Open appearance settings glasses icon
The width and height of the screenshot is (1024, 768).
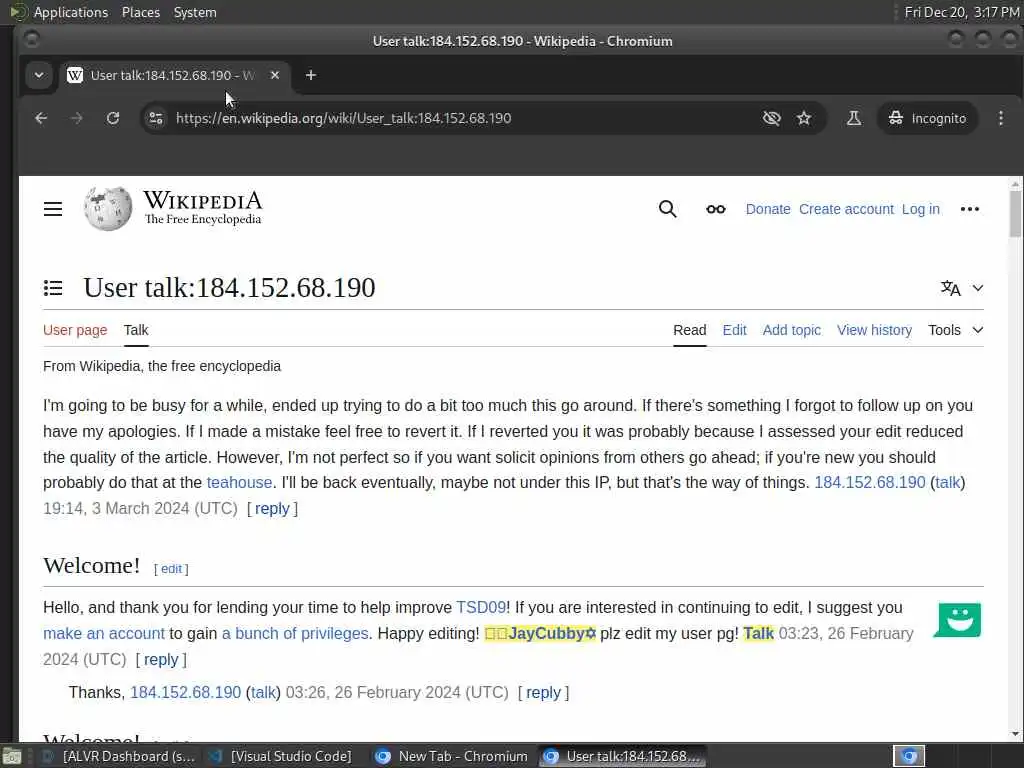coord(716,209)
